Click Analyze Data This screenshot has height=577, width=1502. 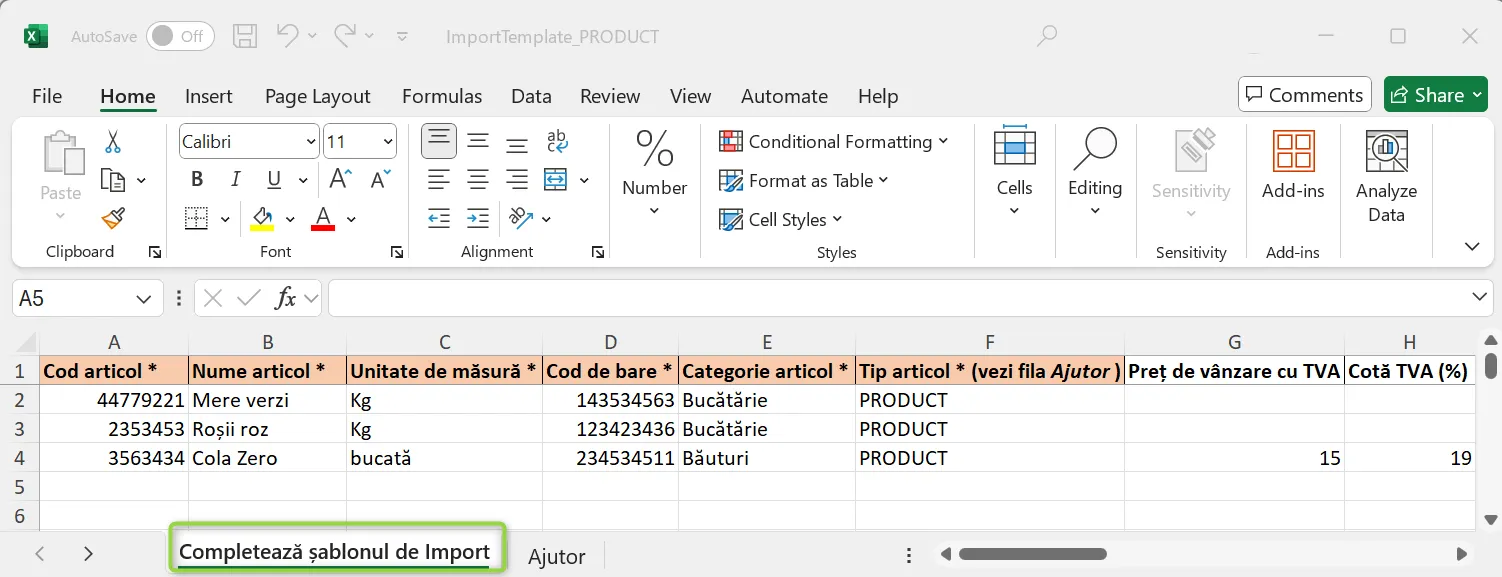(x=1386, y=178)
